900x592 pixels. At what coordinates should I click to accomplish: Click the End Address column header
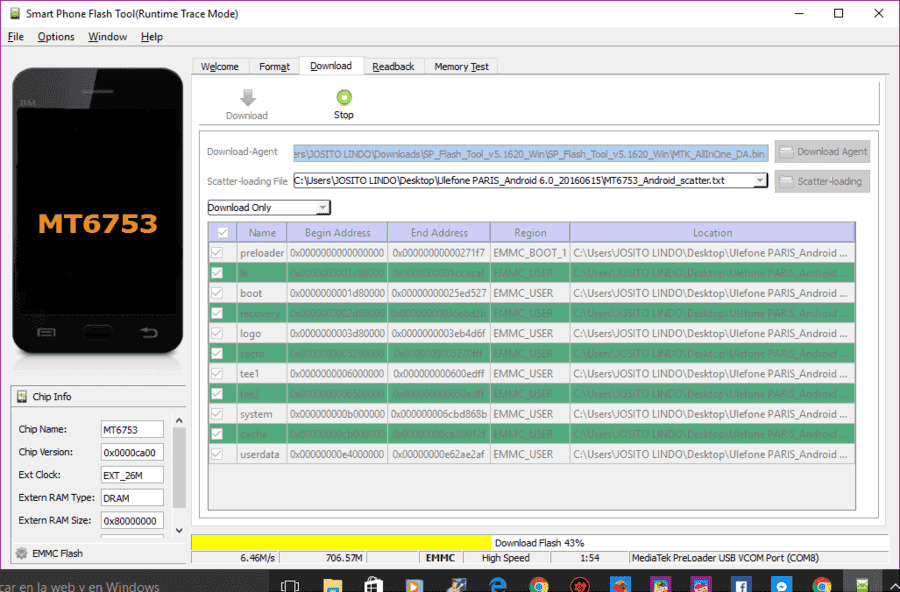(x=439, y=233)
